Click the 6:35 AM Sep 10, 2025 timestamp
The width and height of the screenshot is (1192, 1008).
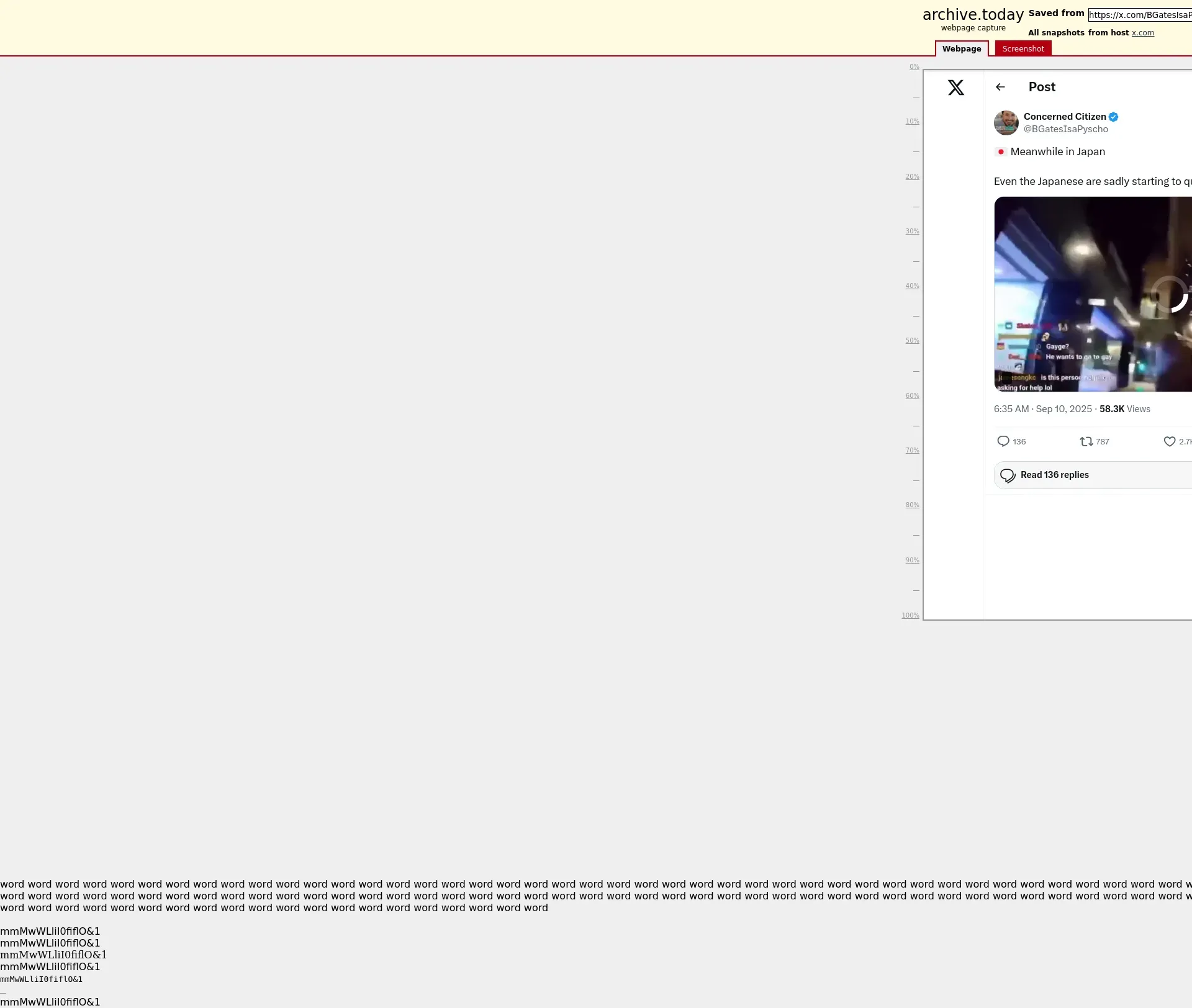tap(1042, 409)
